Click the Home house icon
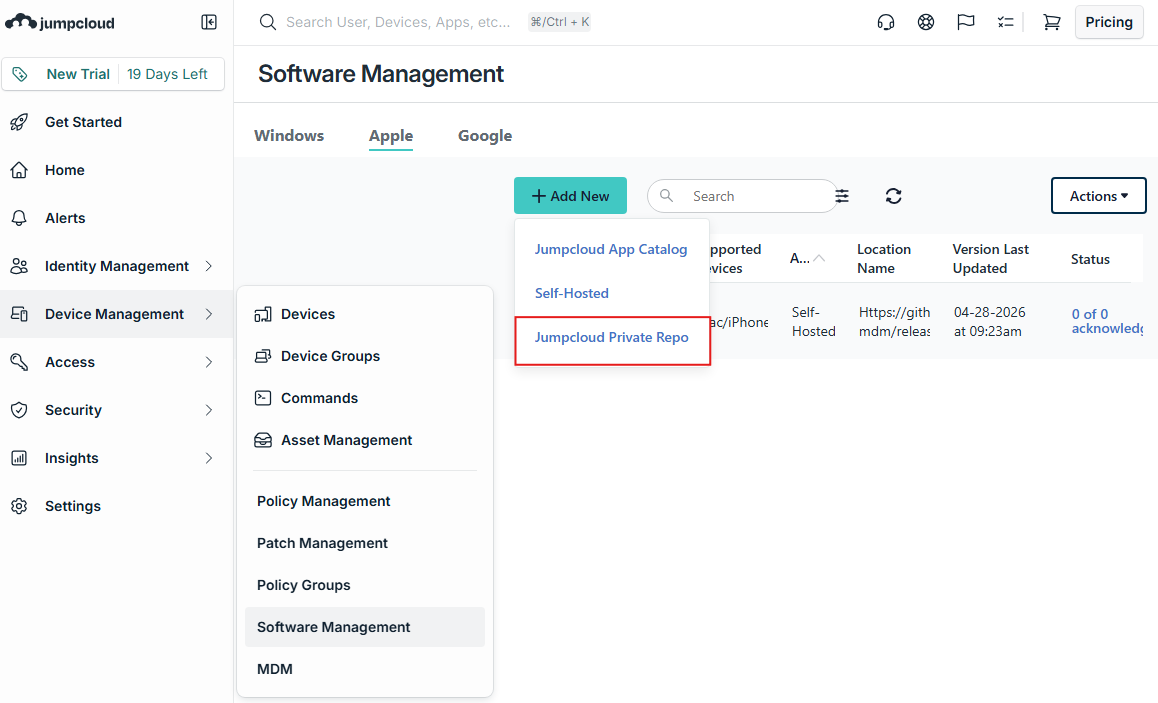The width and height of the screenshot is (1158, 703). (x=19, y=170)
